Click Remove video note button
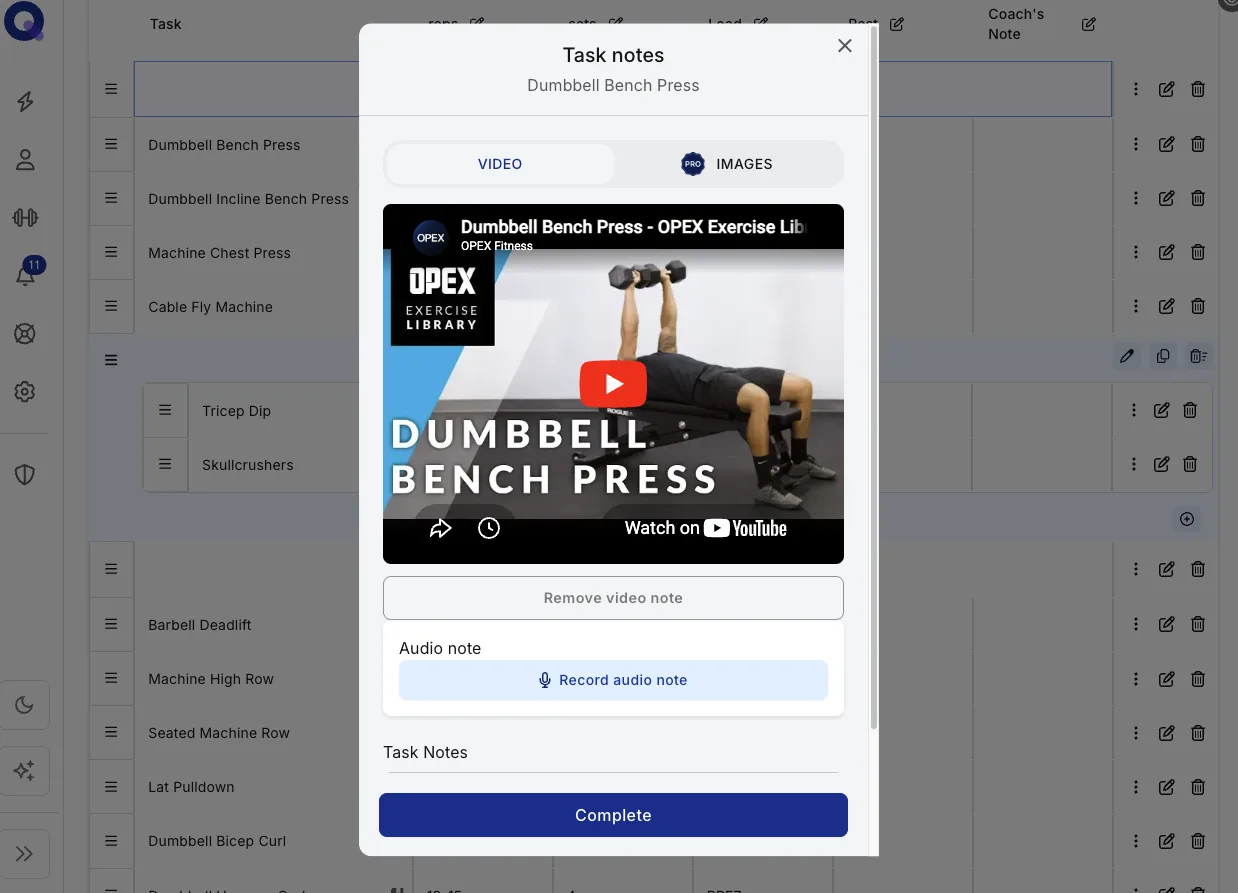Image resolution: width=1238 pixels, height=893 pixels. [613, 598]
